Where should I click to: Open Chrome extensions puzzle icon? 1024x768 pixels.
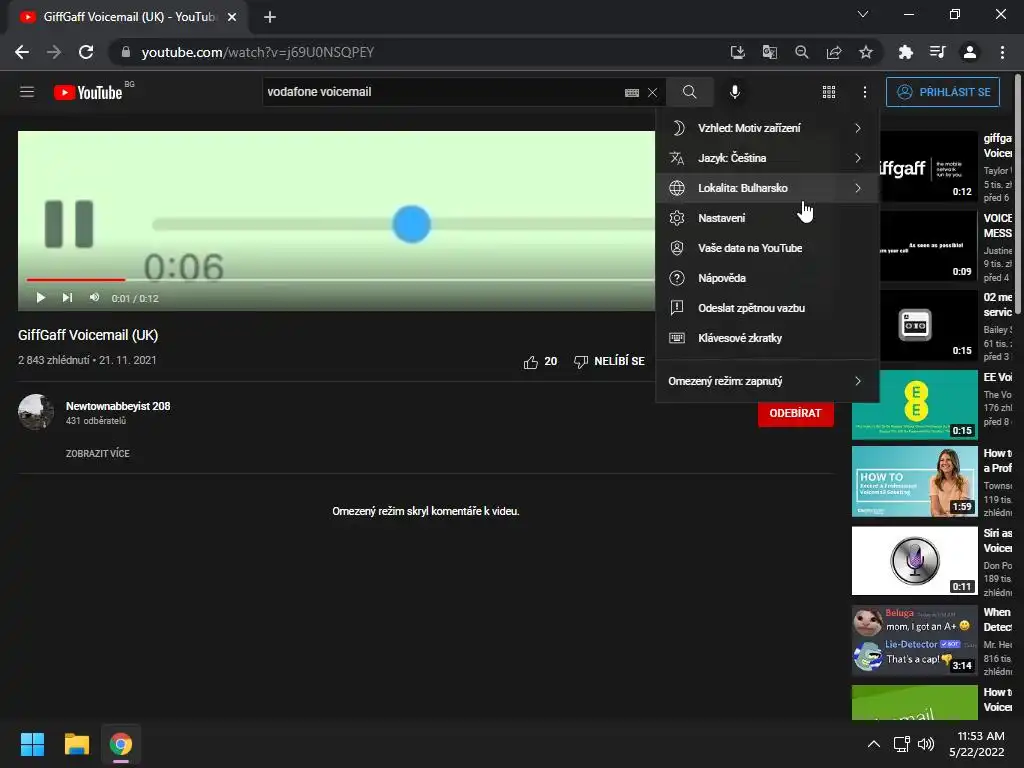pos(905,52)
